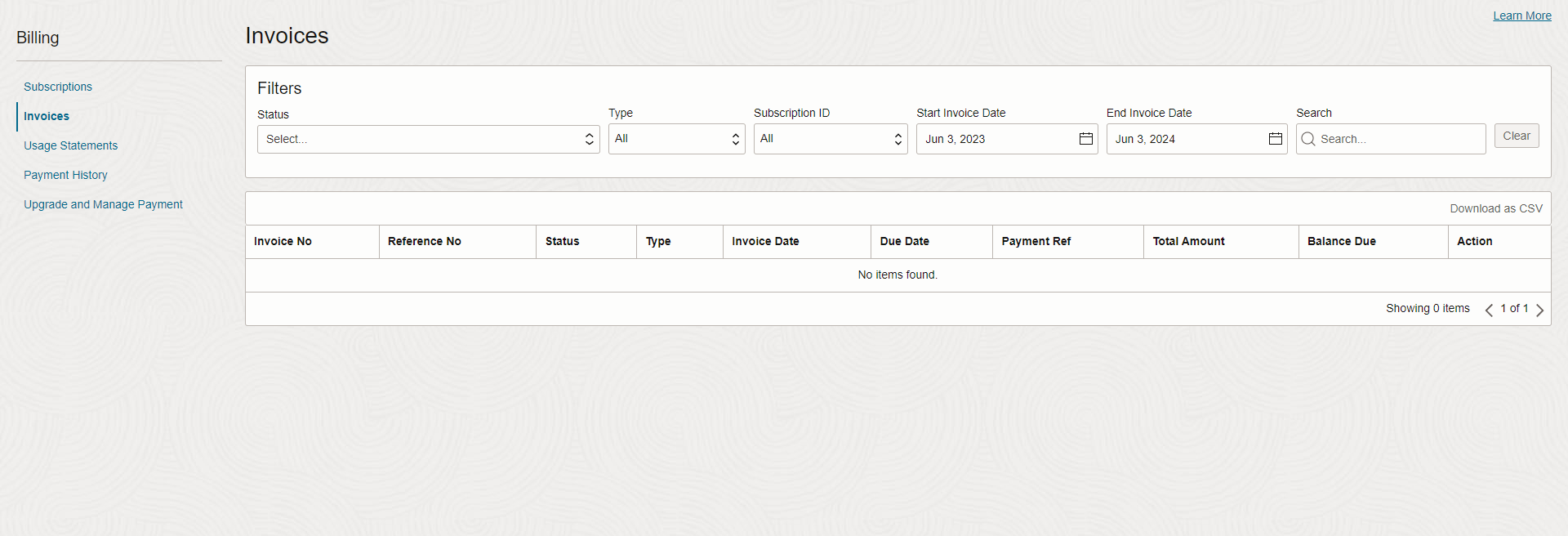
Task: Clear the invoice filters
Action: (x=1517, y=136)
